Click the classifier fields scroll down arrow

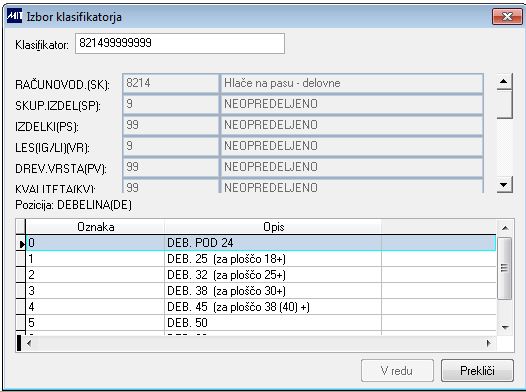pyautogui.click(x=504, y=184)
